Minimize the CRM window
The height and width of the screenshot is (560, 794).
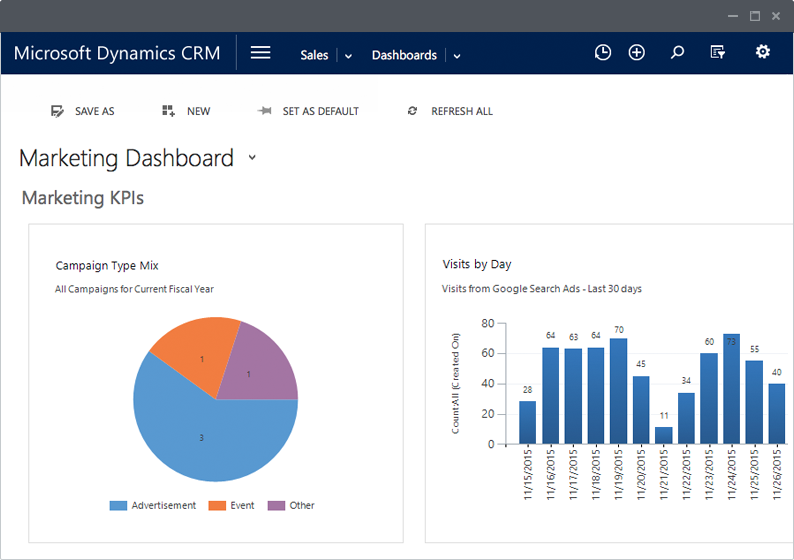pyautogui.click(x=733, y=16)
